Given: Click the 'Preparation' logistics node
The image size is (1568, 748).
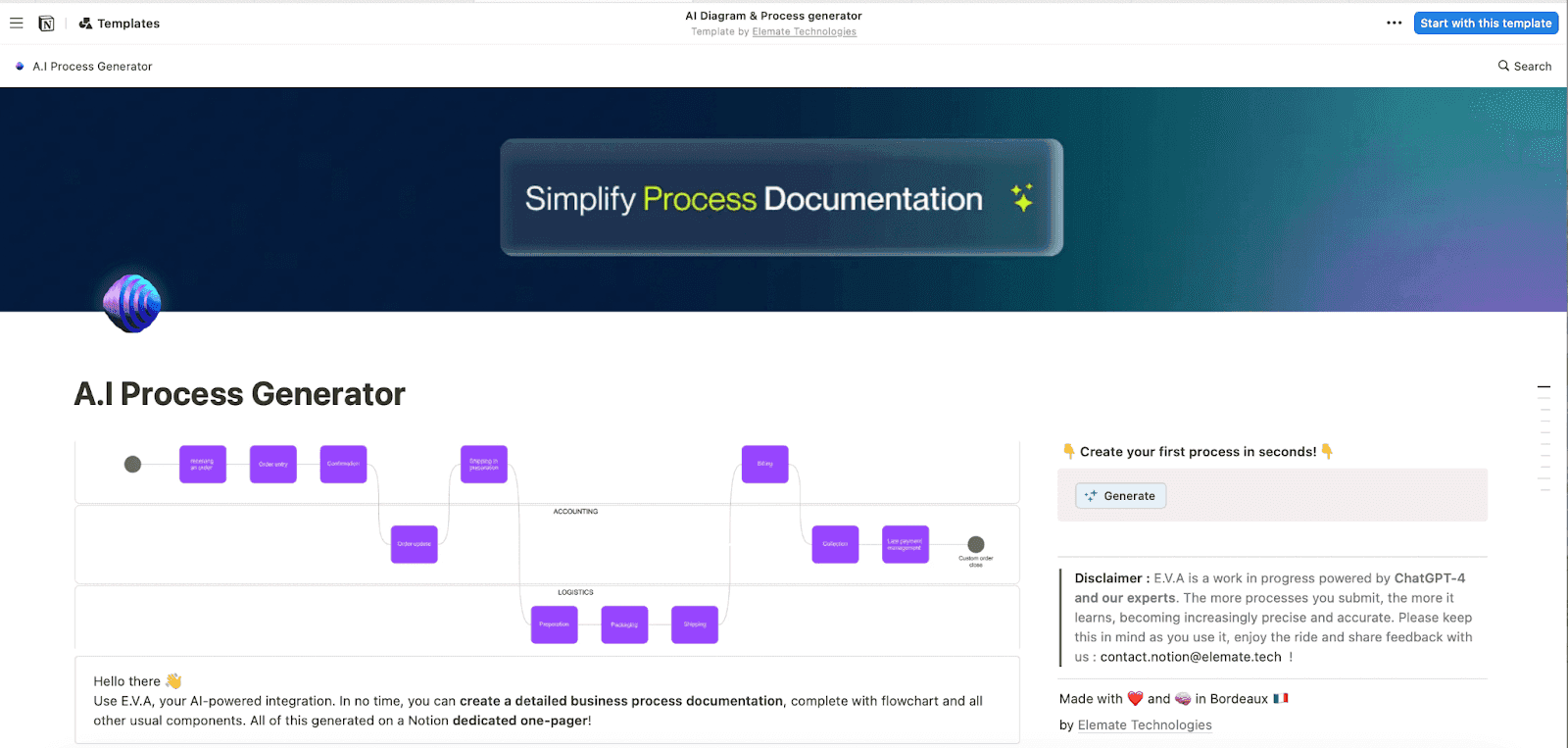Looking at the screenshot, I should [555, 624].
